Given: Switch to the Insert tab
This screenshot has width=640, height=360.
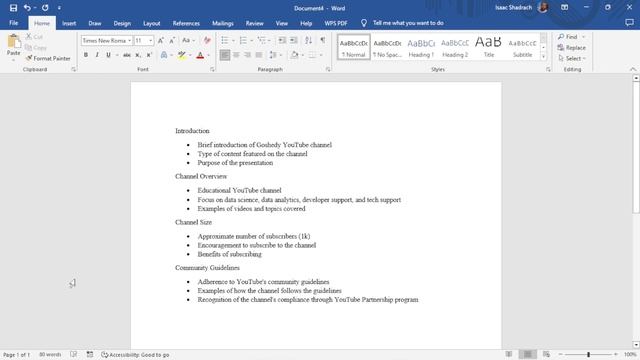Looking at the screenshot, I should click(69, 23).
